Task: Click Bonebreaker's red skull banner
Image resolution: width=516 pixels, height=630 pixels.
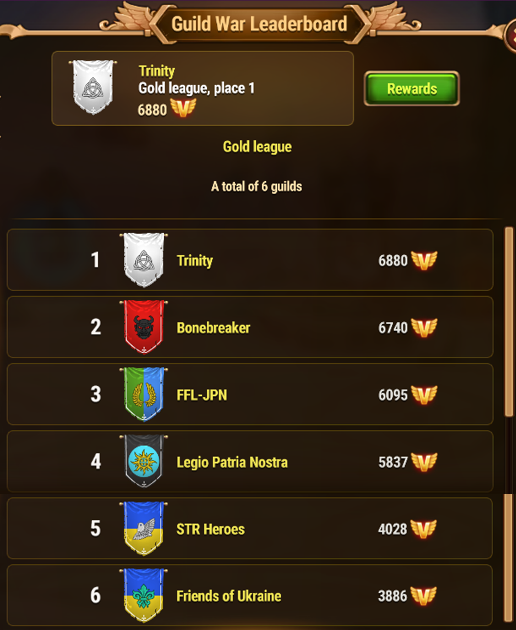Action: [x=143, y=327]
